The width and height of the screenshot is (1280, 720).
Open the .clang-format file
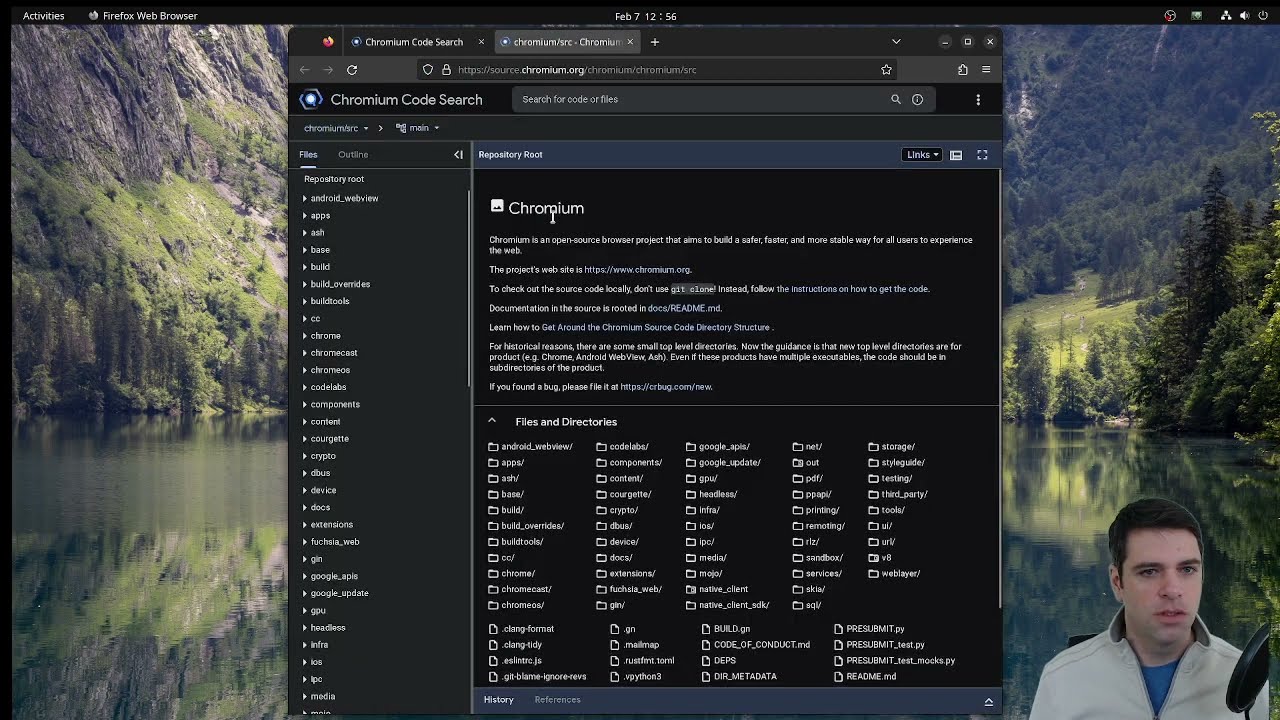521,629
